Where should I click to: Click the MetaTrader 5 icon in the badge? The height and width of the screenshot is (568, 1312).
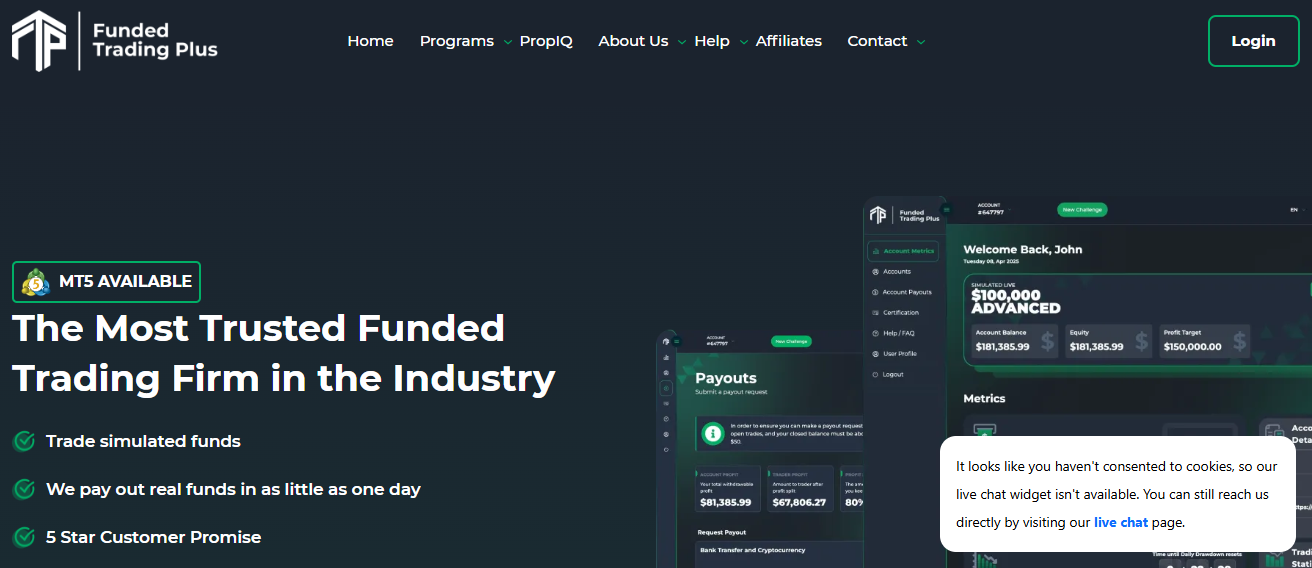[36, 282]
